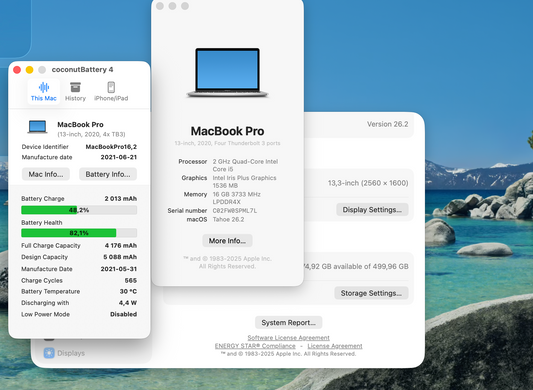Click Version 26.2 in System Settings

click(388, 124)
